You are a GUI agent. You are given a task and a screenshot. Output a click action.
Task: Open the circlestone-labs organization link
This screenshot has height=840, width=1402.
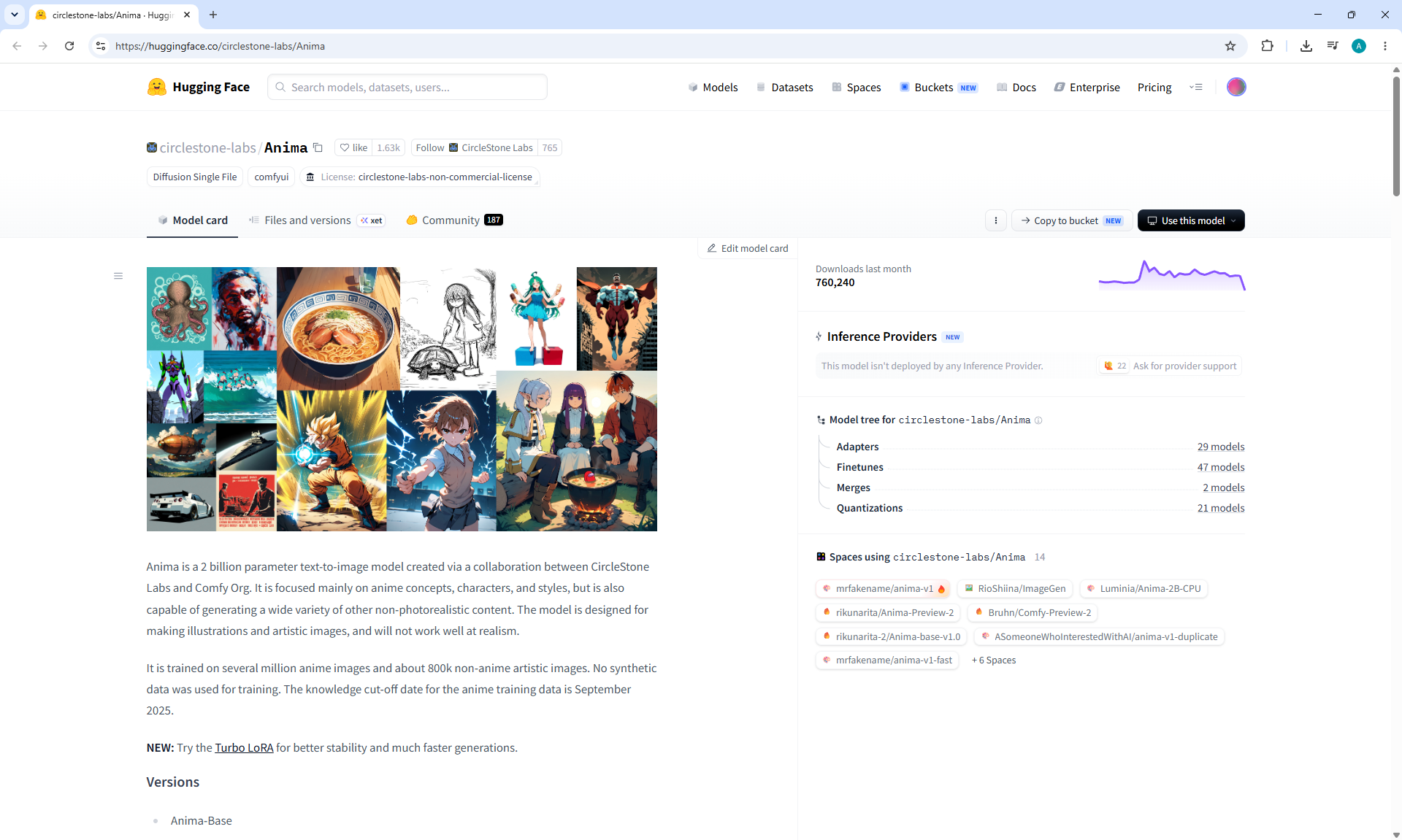point(207,147)
